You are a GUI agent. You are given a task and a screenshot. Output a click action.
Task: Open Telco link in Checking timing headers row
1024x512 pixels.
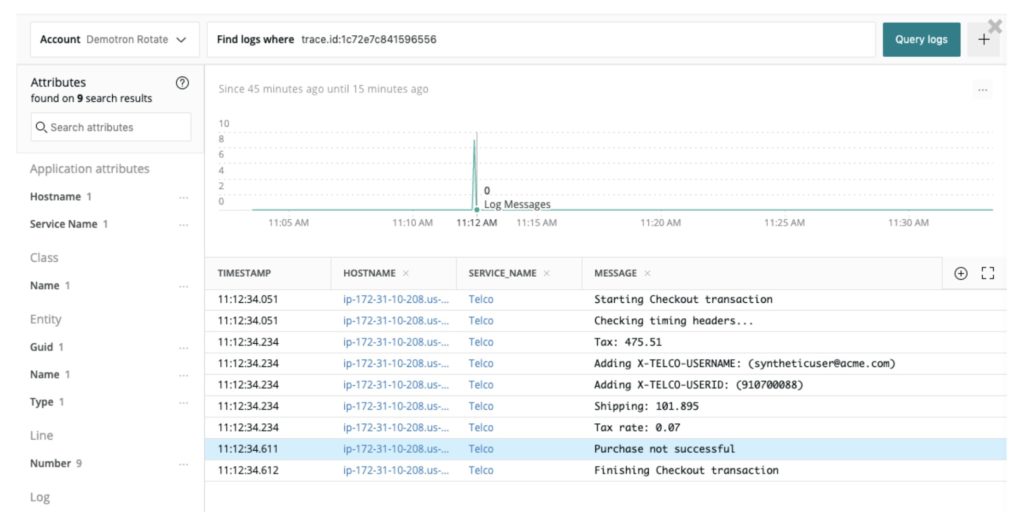(x=481, y=321)
